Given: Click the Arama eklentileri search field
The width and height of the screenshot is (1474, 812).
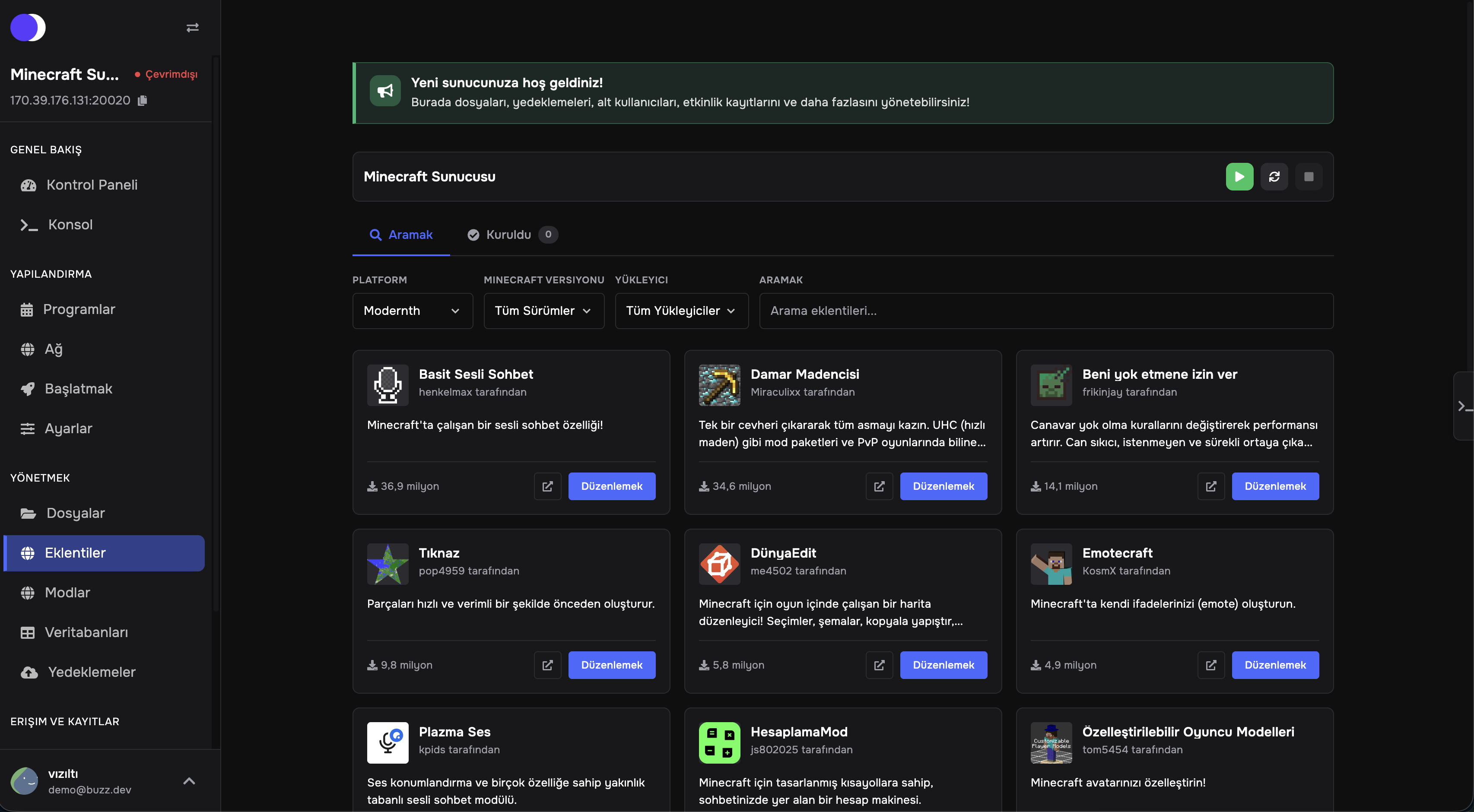Looking at the screenshot, I should pyautogui.click(x=1046, y=311).
